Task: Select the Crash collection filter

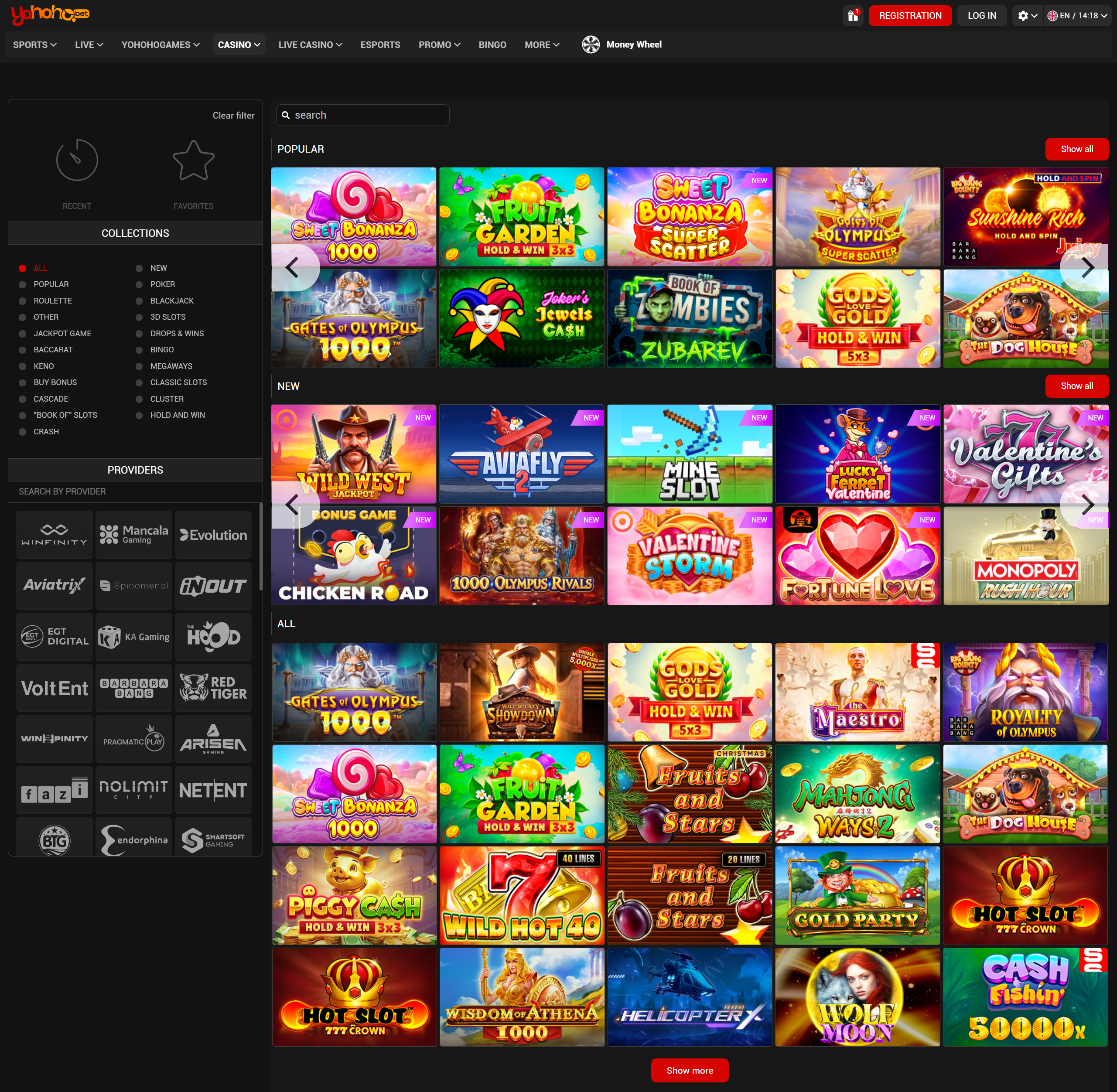Action: point(46,431)
